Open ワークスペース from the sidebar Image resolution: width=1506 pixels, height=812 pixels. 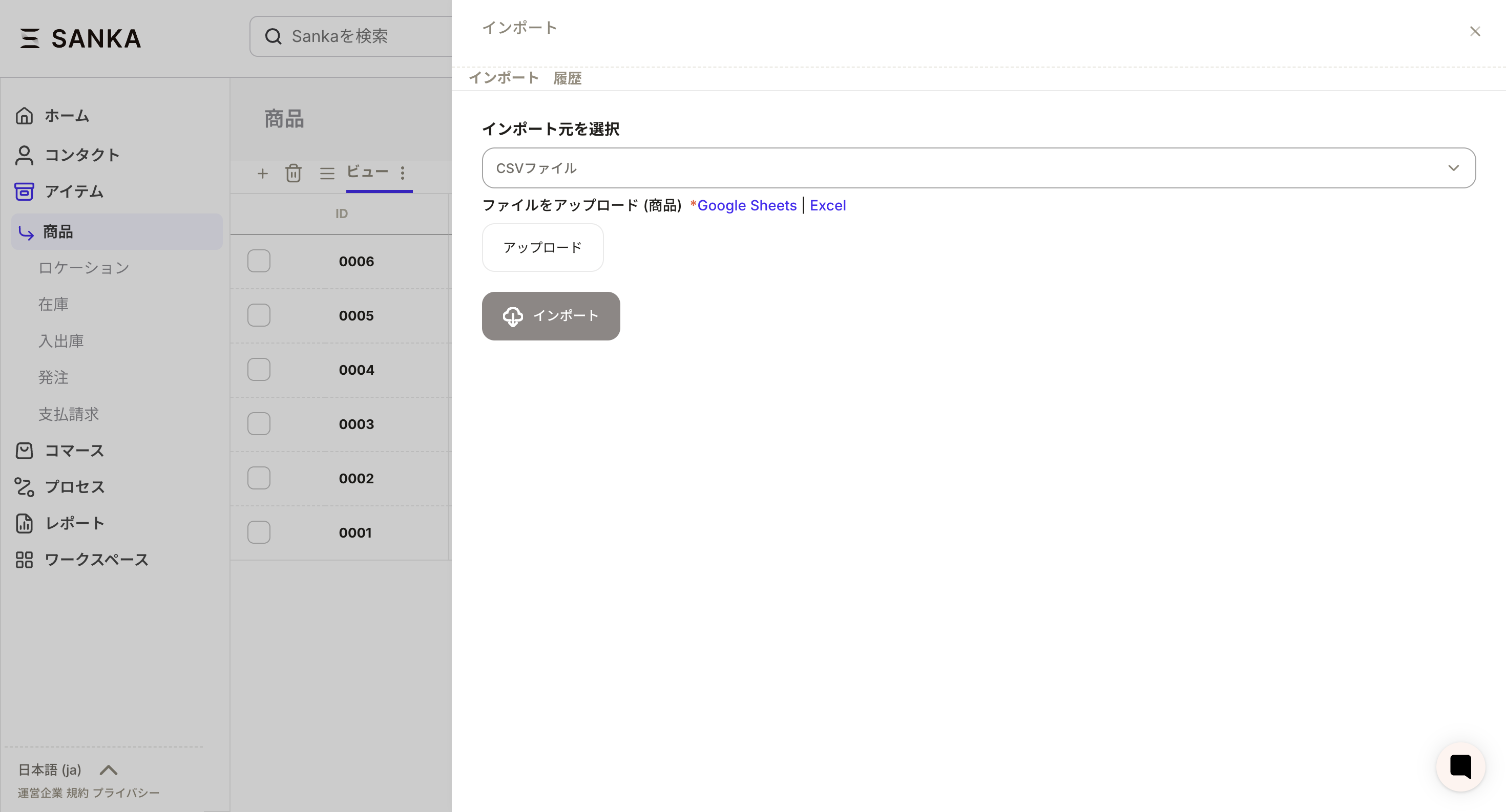click(96, 560)
